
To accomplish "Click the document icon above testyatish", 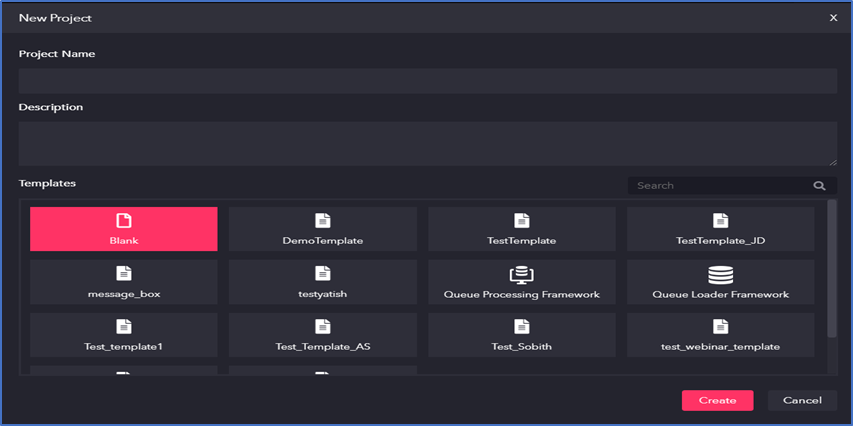I will tap(323, 274).
